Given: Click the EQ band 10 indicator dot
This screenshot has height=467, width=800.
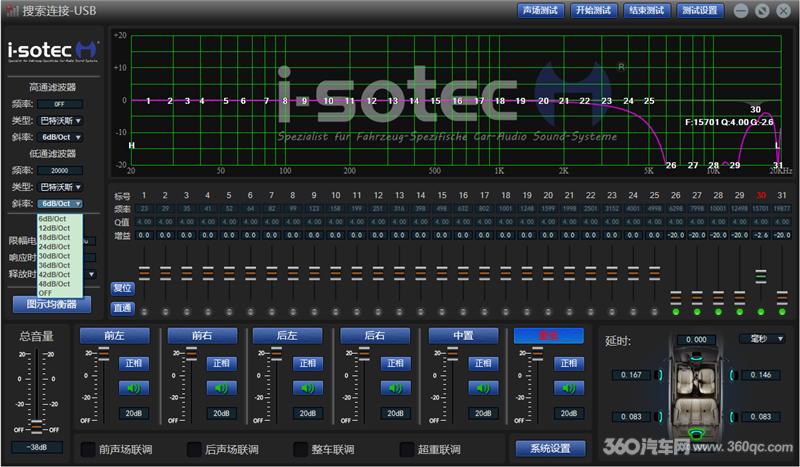Looking at the screenshot, I should pos(335,312).
